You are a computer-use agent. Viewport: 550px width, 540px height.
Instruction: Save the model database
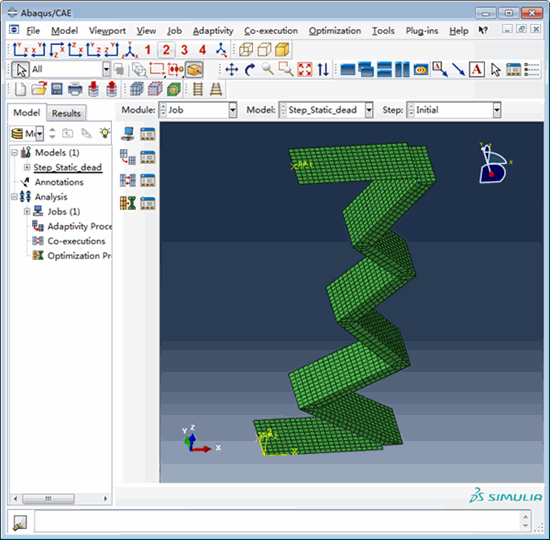[57, 89]
